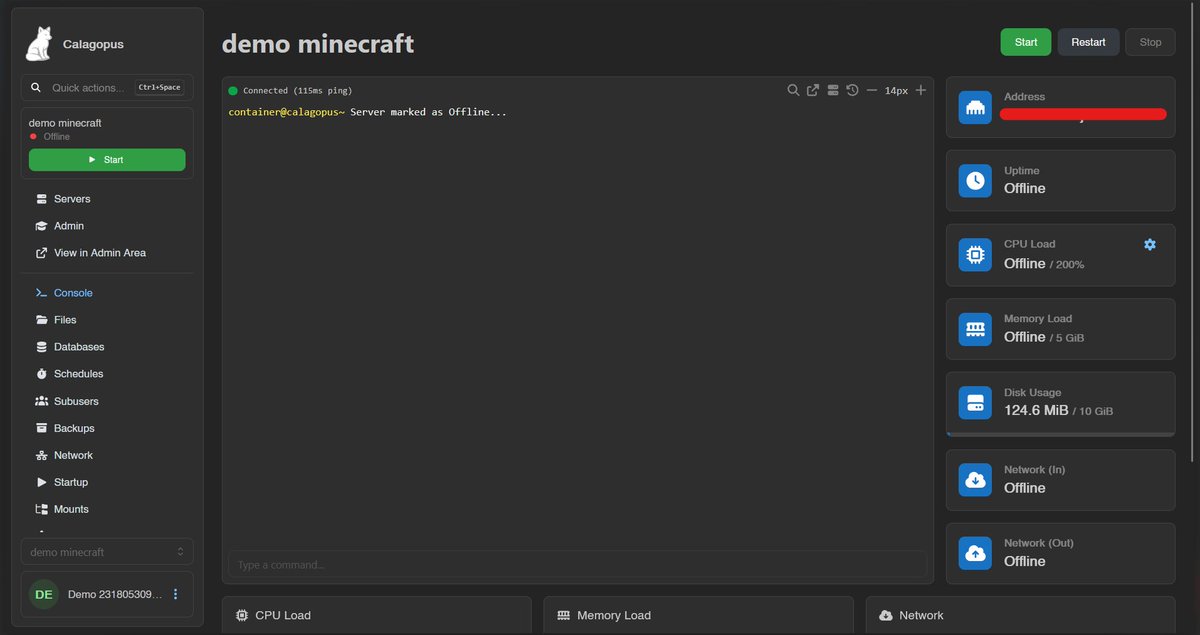This screenshot has height=635, width=1200.
Task: Open the Startup page label
Action: tap(71, 482)
